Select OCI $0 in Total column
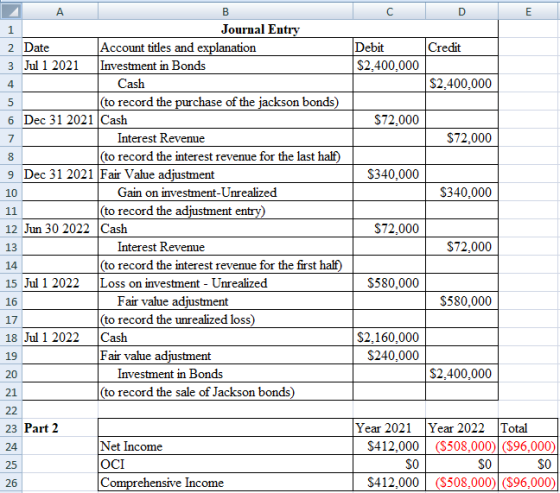The width and height of the screenshot is (560, 493). [528, 464]
